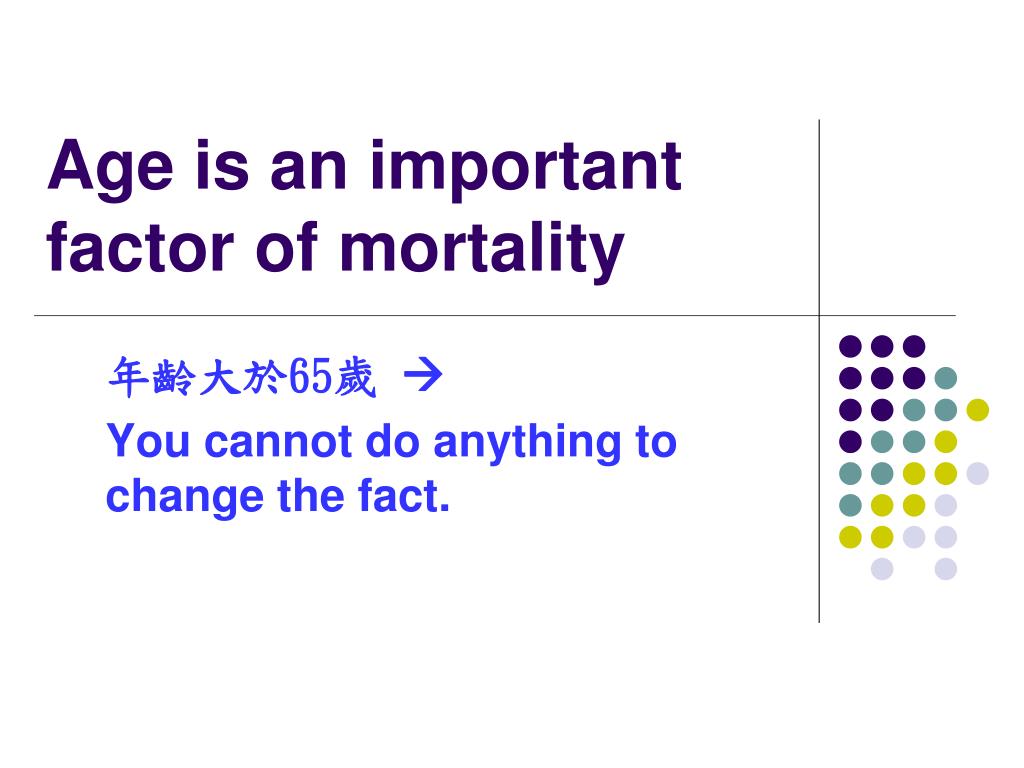1024x768 pixels.
Task: Click the vertical divider line
Action: (819, 371)
